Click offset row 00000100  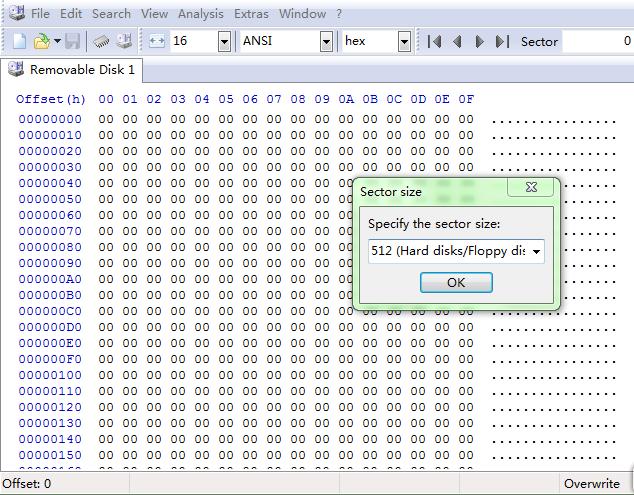tap(50, 375)
